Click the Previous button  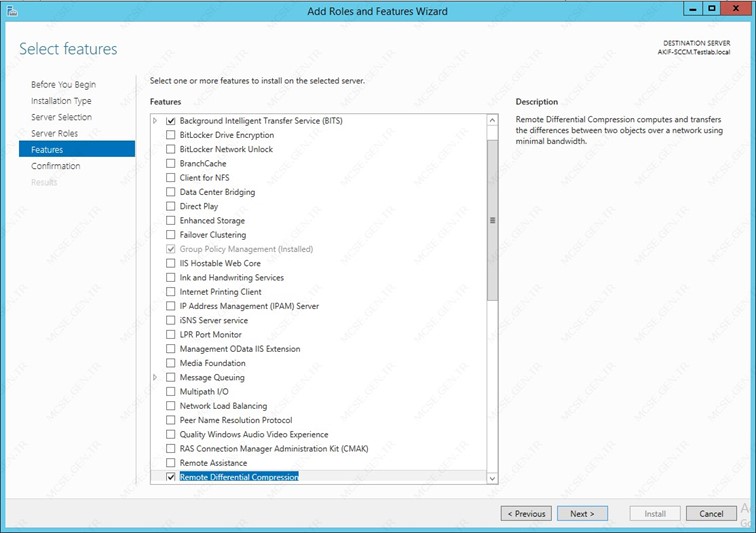point(526,514)
